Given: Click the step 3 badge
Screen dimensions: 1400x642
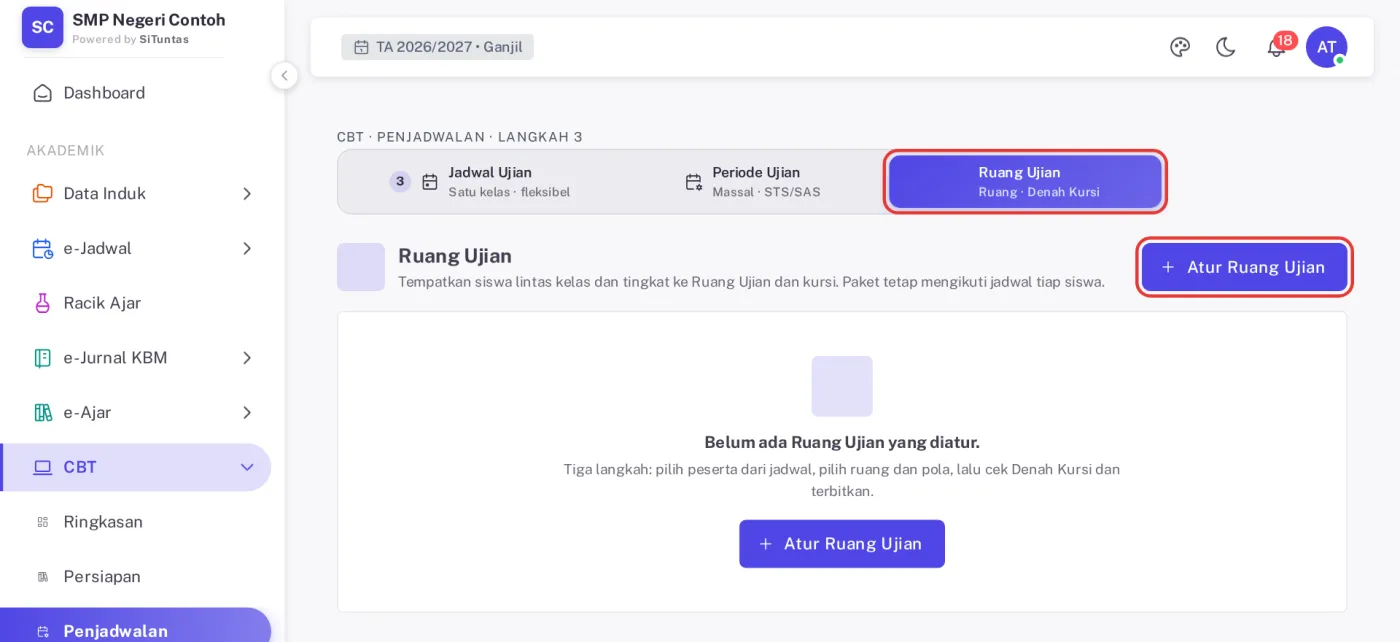Looking at the screenshot, I should [400, 181].
